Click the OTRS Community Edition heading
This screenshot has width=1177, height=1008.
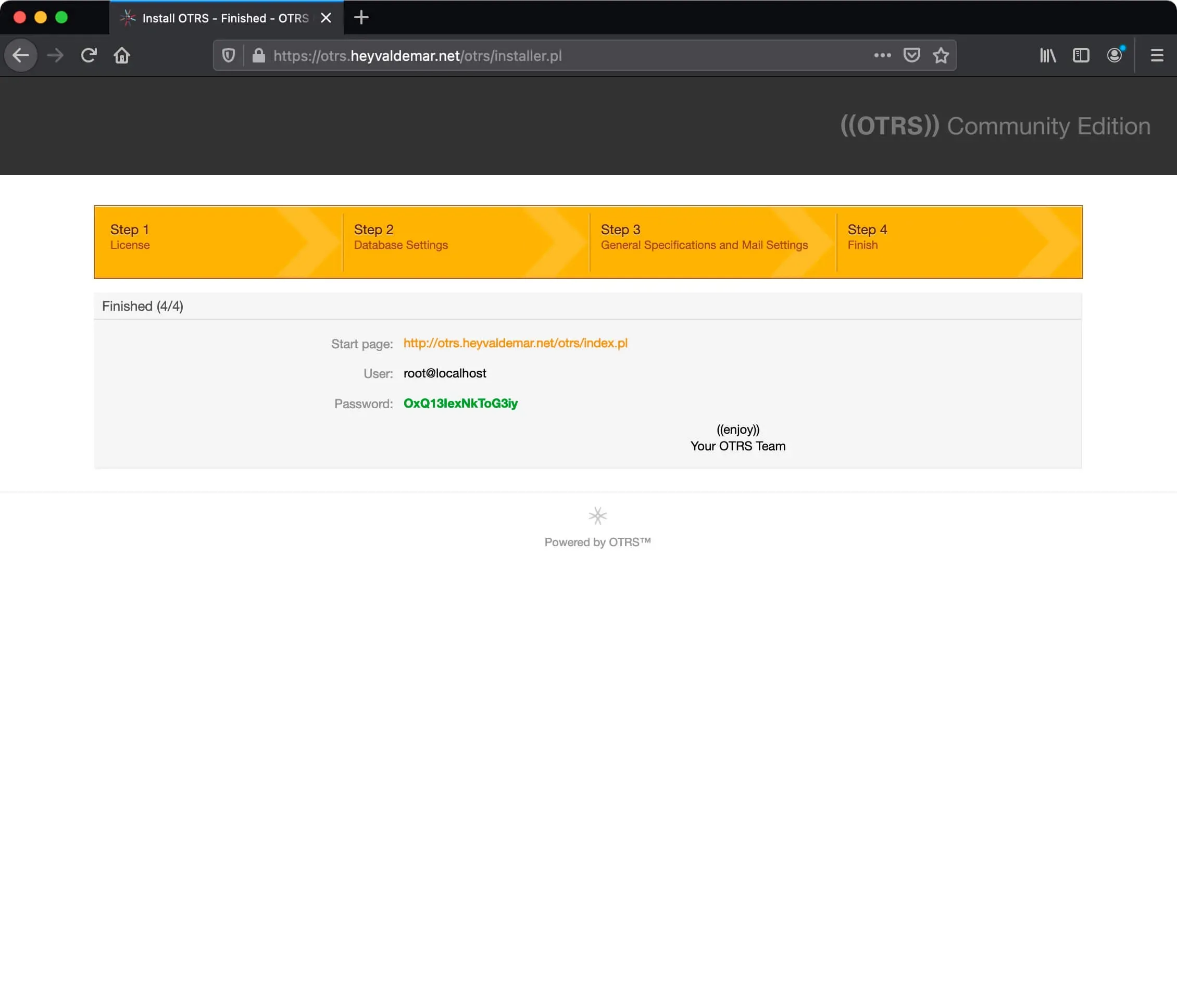[995, 126]
